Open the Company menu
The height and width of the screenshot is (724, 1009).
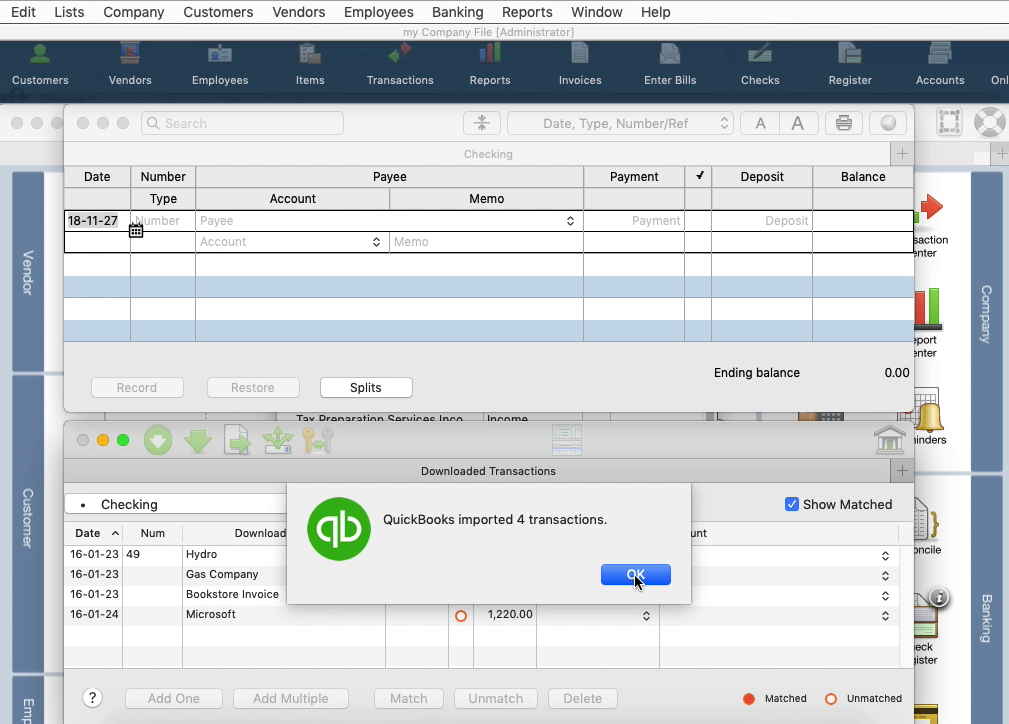coord(134,12)
